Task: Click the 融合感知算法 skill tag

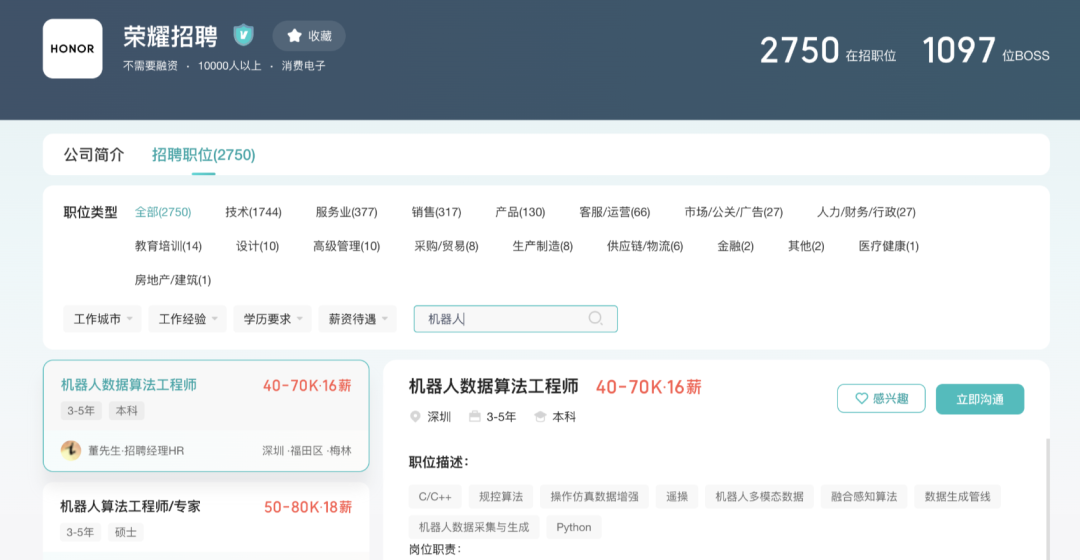Action: click(864, 497)
